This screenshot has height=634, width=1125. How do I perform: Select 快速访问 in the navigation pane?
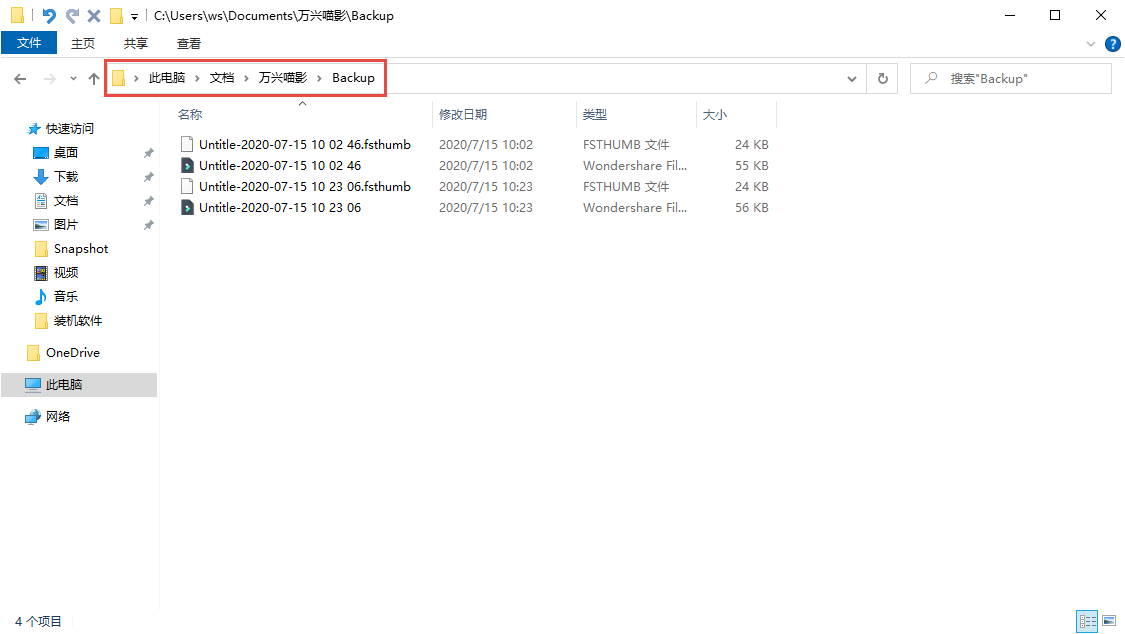(70, 128)
